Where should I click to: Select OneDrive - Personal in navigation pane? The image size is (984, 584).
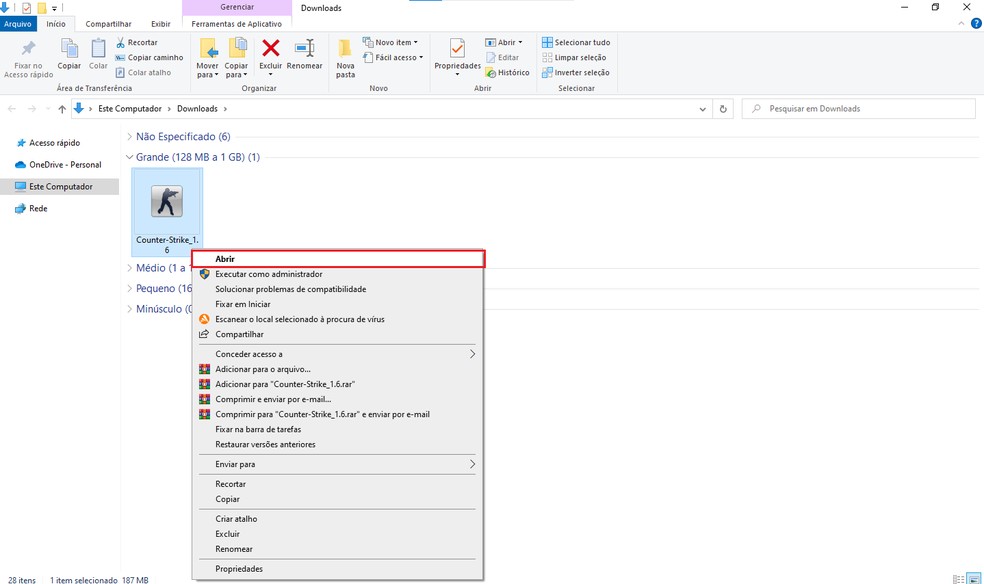pos(64,165)
